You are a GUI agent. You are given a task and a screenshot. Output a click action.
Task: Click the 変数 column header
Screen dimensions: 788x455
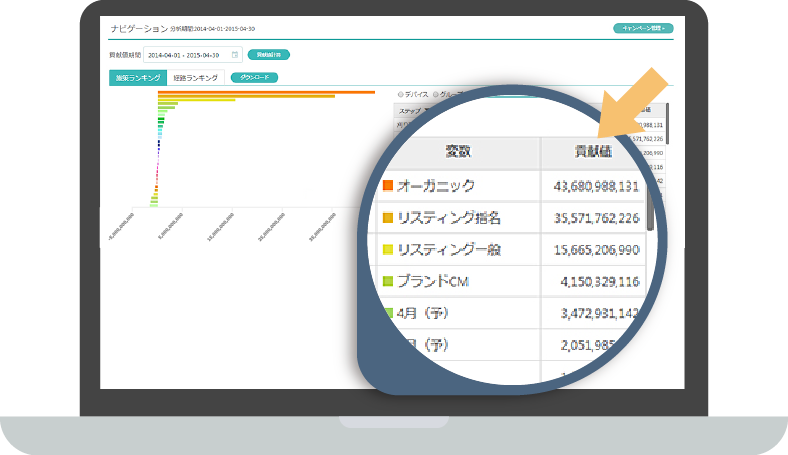pos(458,152)
